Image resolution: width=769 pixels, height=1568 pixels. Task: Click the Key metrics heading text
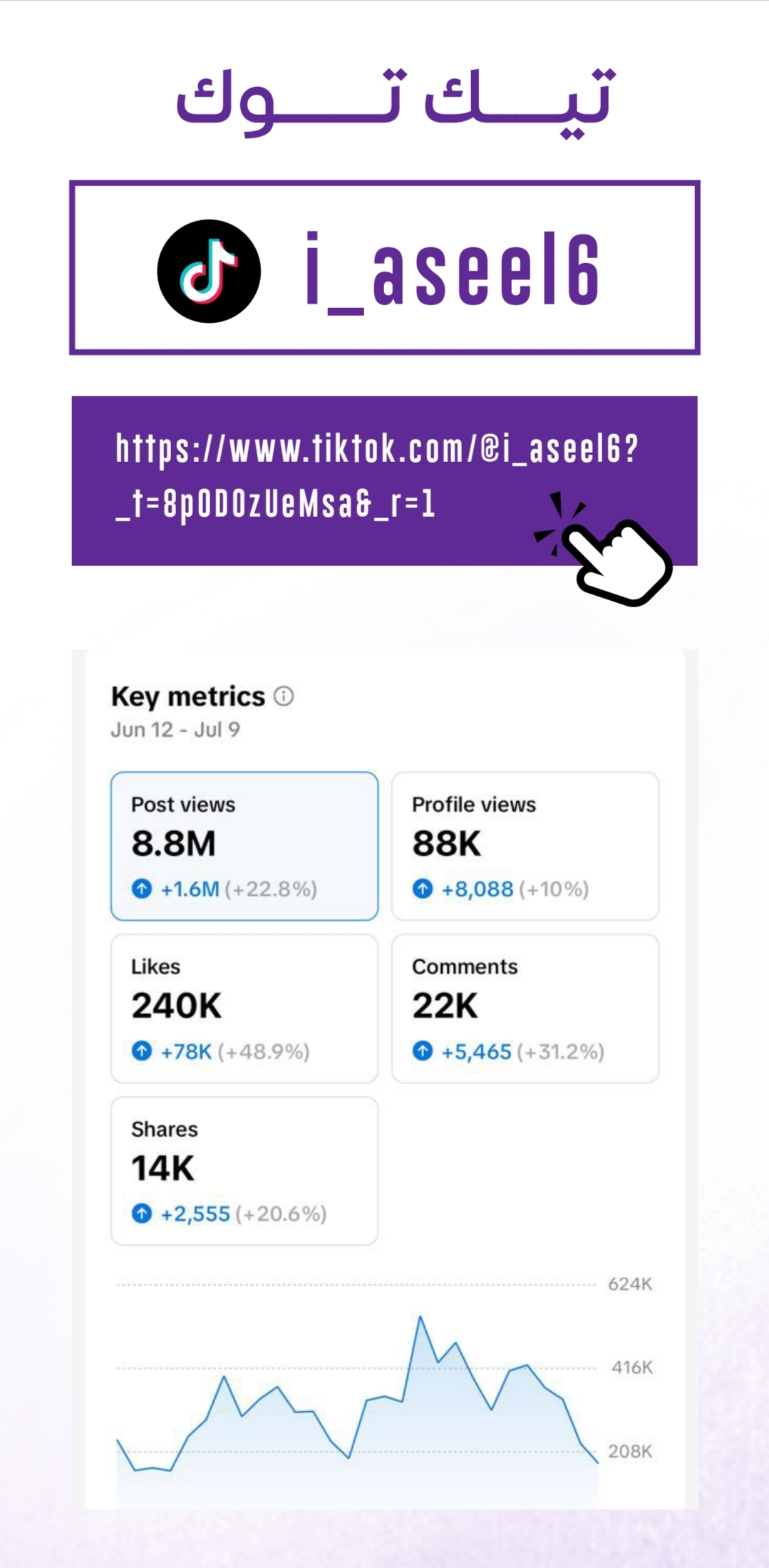188,696
